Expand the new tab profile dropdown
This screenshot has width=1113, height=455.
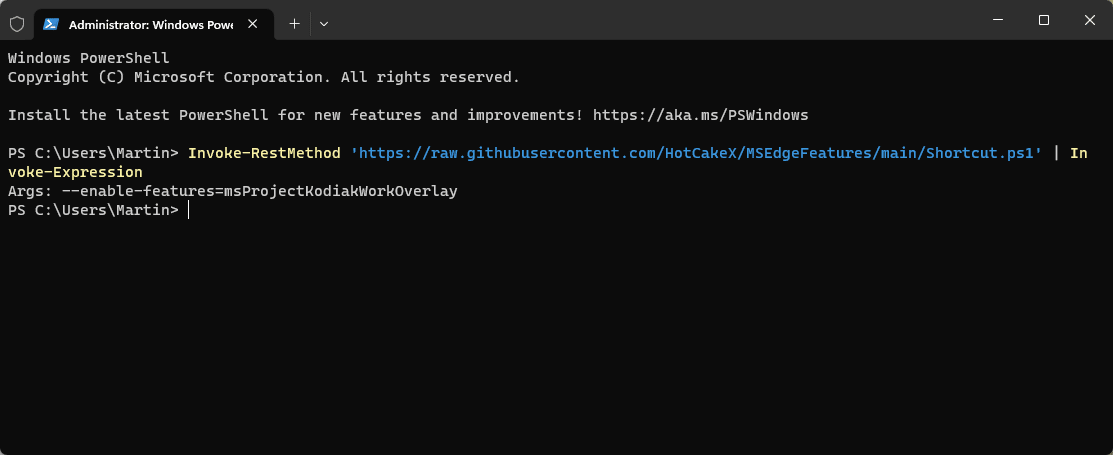(x=324, y=22)
